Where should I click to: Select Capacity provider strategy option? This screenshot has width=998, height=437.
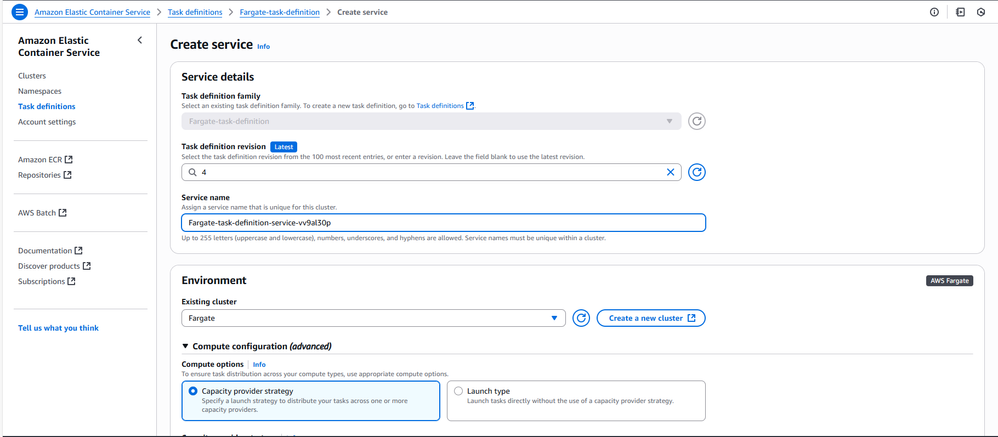(193, 391)
